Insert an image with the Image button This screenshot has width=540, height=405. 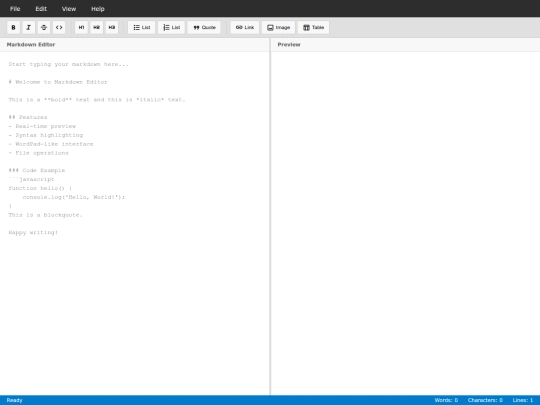278,27
